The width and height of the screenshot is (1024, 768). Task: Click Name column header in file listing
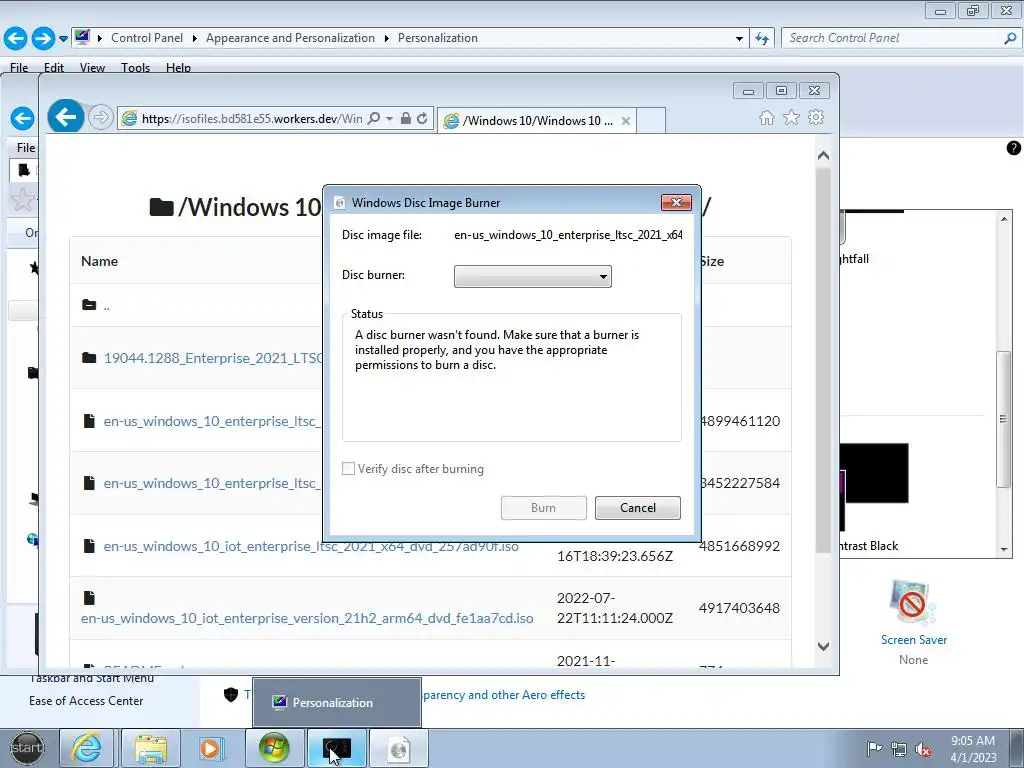[x=99, y=261]
